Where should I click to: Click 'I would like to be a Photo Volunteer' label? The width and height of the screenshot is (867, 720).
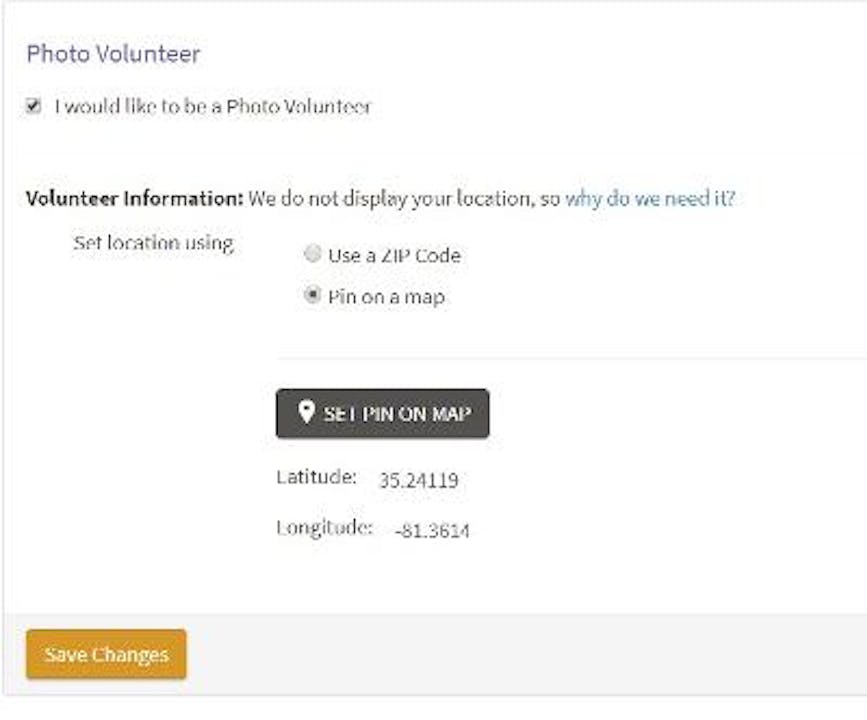pyautogui.click(x=212, y=106)
